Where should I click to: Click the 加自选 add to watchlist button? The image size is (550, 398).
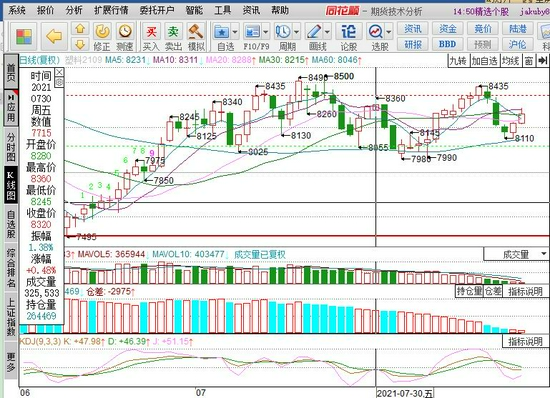(x=484, y=61)
